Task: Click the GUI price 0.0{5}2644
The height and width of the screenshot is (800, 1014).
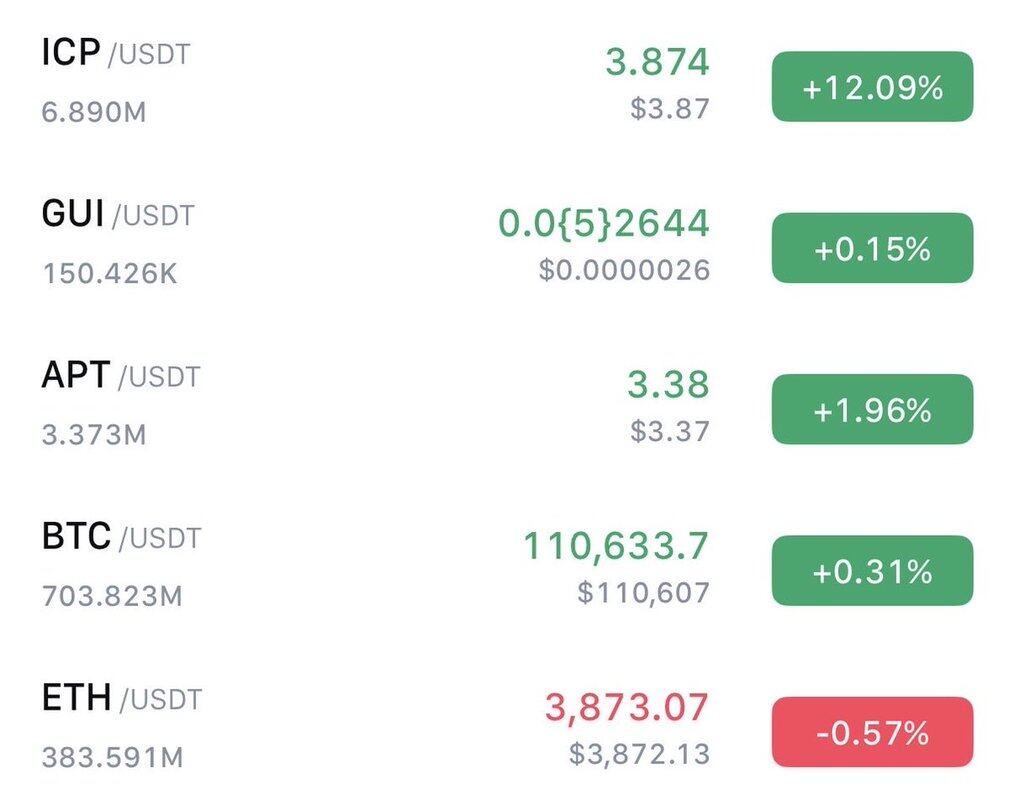Action: point(604,224)
